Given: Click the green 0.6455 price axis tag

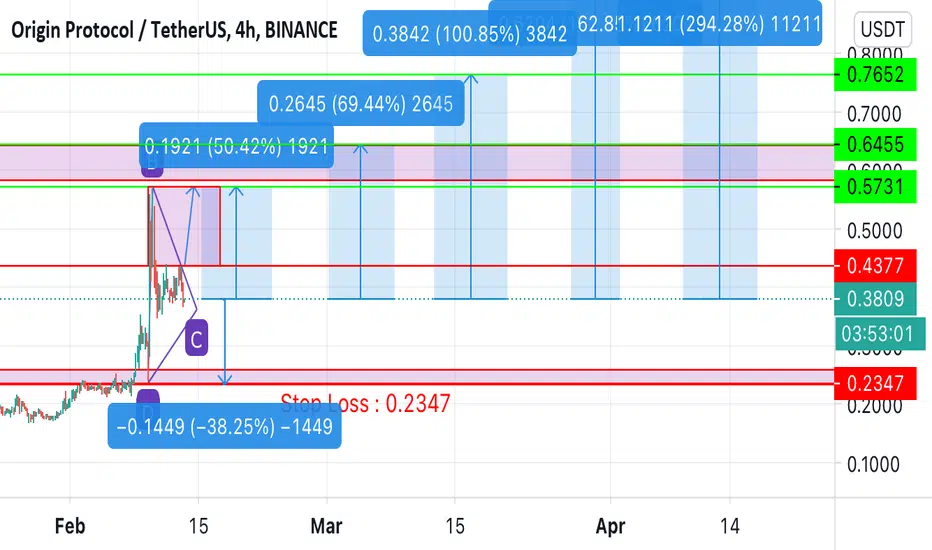Looking at the screenshot, I should pos(875,145).
